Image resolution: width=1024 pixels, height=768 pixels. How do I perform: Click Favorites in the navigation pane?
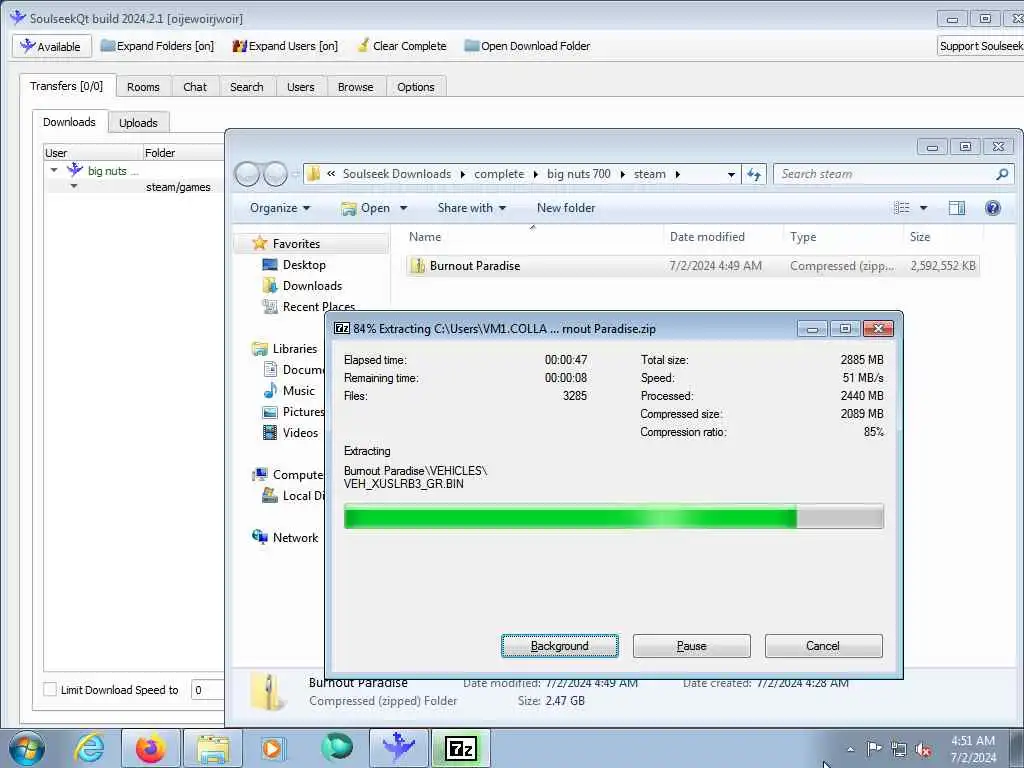(x=296, y=244)
